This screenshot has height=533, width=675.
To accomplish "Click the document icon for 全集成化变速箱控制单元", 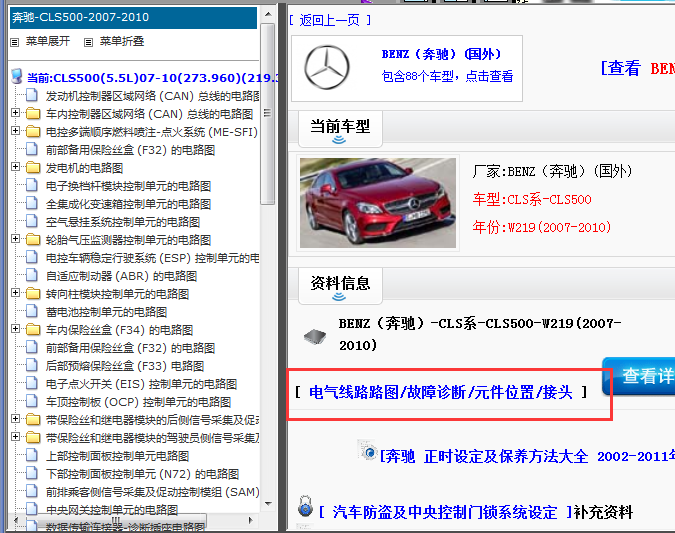I will click(x=31, y=203).
